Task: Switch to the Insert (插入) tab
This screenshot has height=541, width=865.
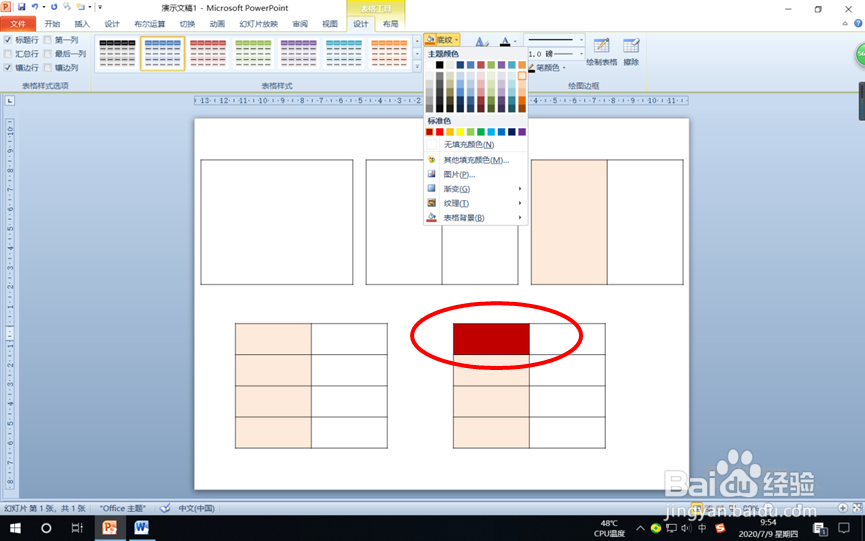Action: (x=82, y=24)
